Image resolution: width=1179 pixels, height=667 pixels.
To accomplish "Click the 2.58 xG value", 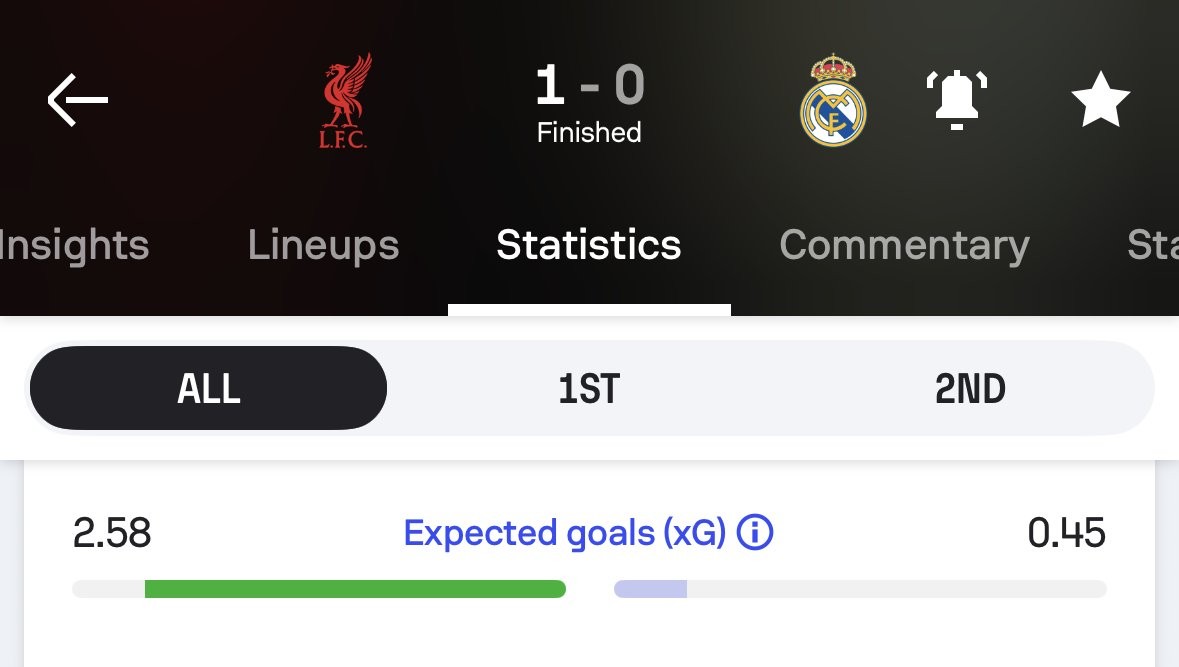I will click(112, 534).
